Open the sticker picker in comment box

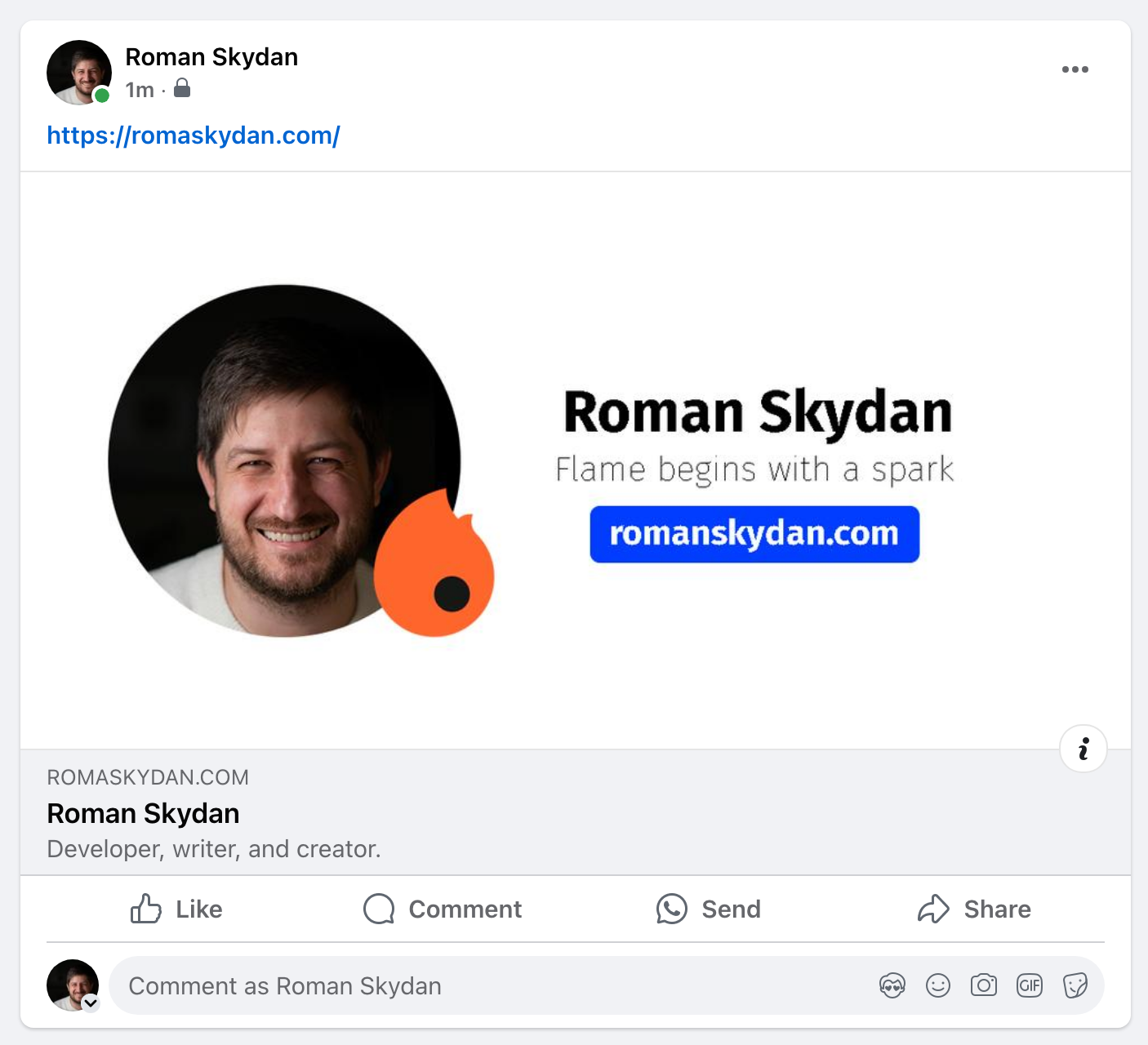(x=1075, y=986)
